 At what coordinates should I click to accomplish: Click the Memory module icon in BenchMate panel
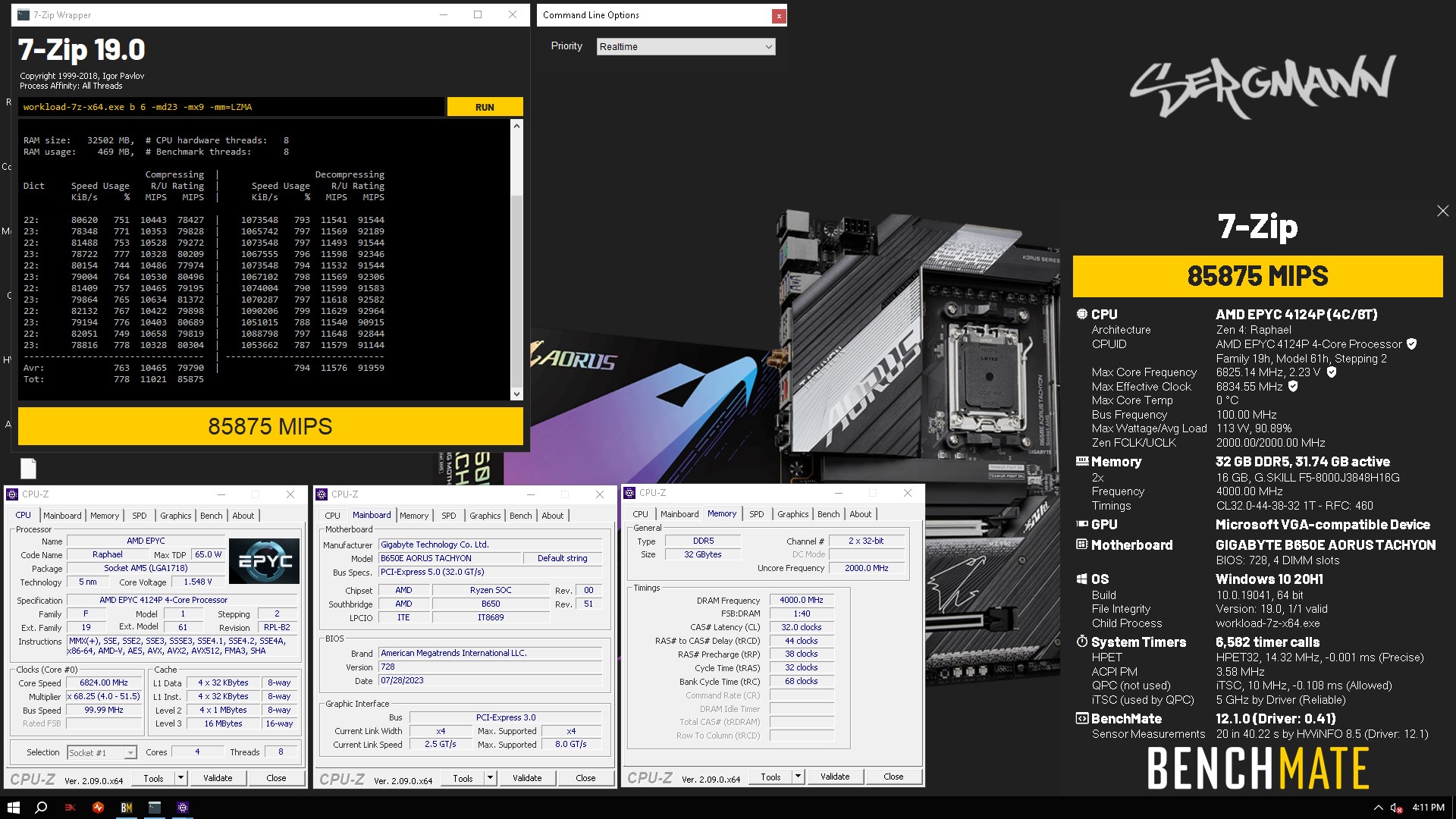[1082, 461]
